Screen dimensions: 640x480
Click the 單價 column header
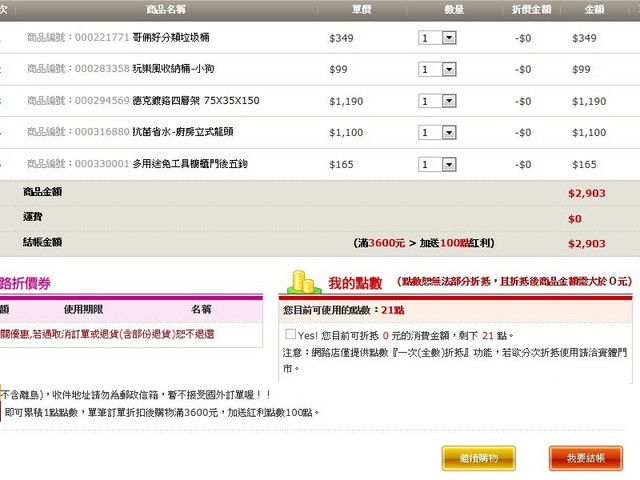(362, 9)
